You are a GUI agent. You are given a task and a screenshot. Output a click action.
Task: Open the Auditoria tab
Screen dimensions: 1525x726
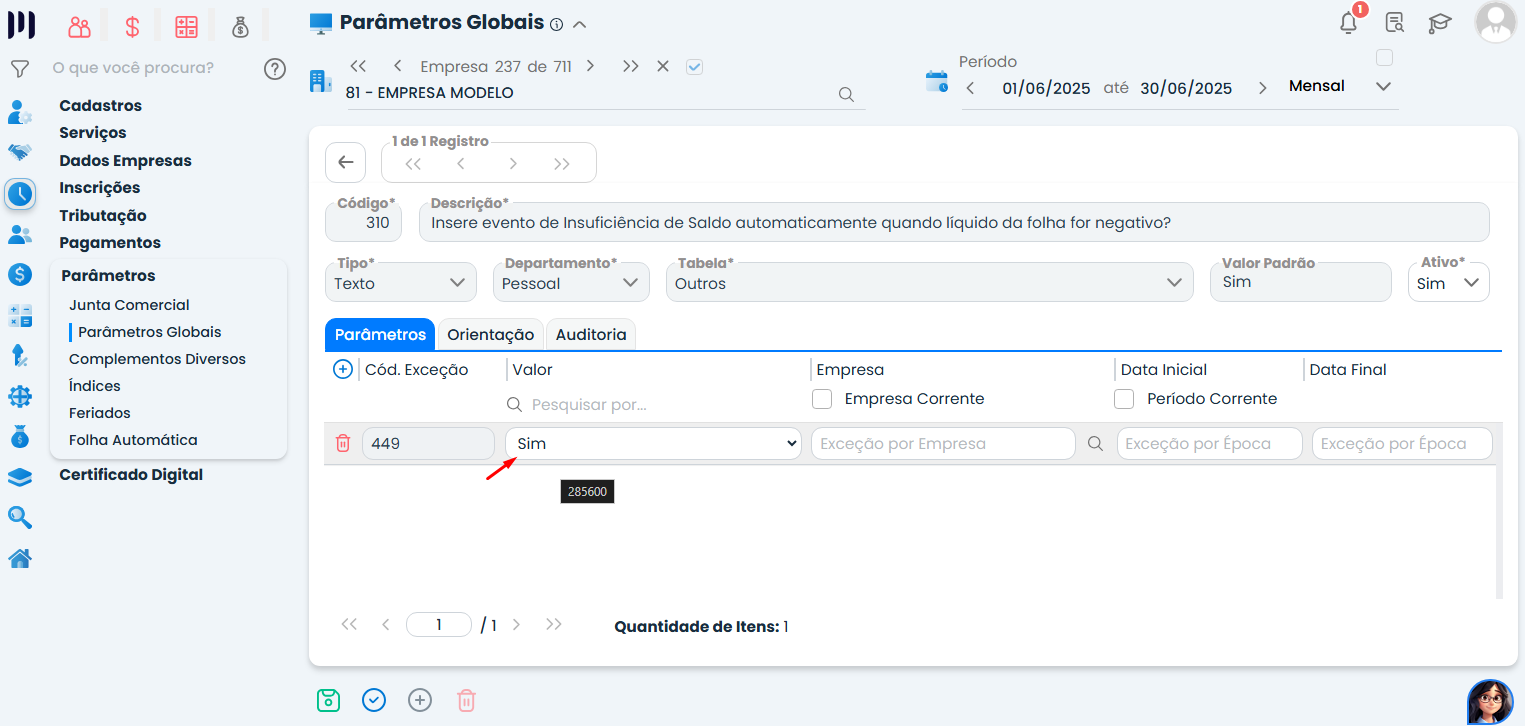591,335
